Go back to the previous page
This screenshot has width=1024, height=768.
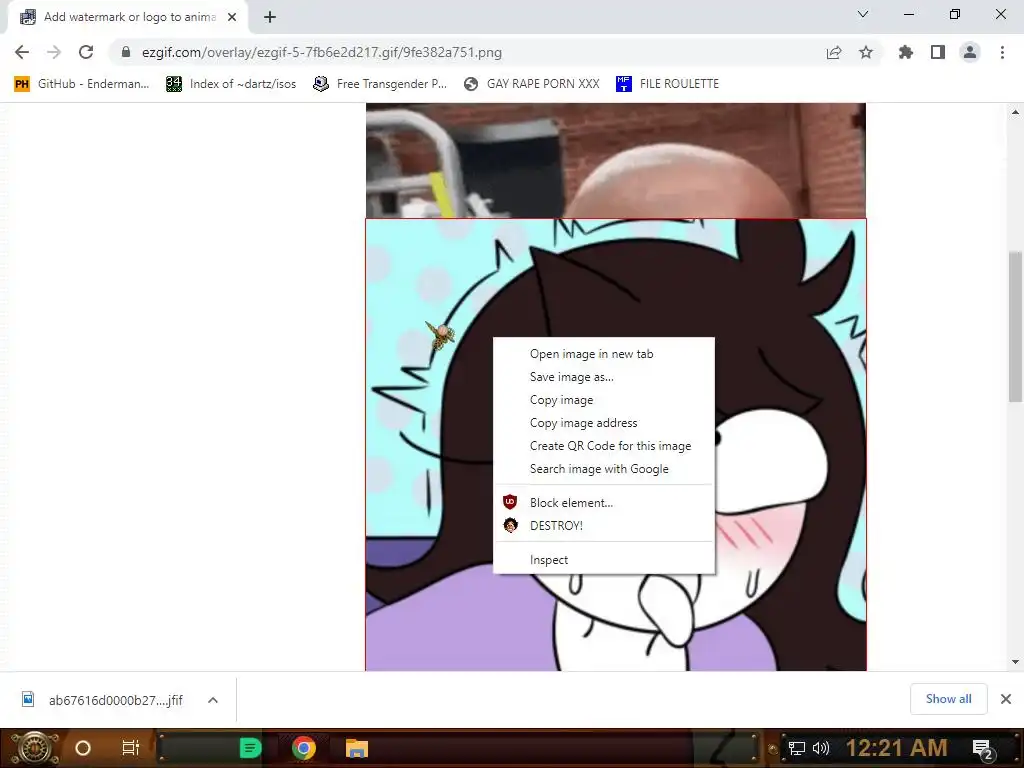[x=22, y=52]
